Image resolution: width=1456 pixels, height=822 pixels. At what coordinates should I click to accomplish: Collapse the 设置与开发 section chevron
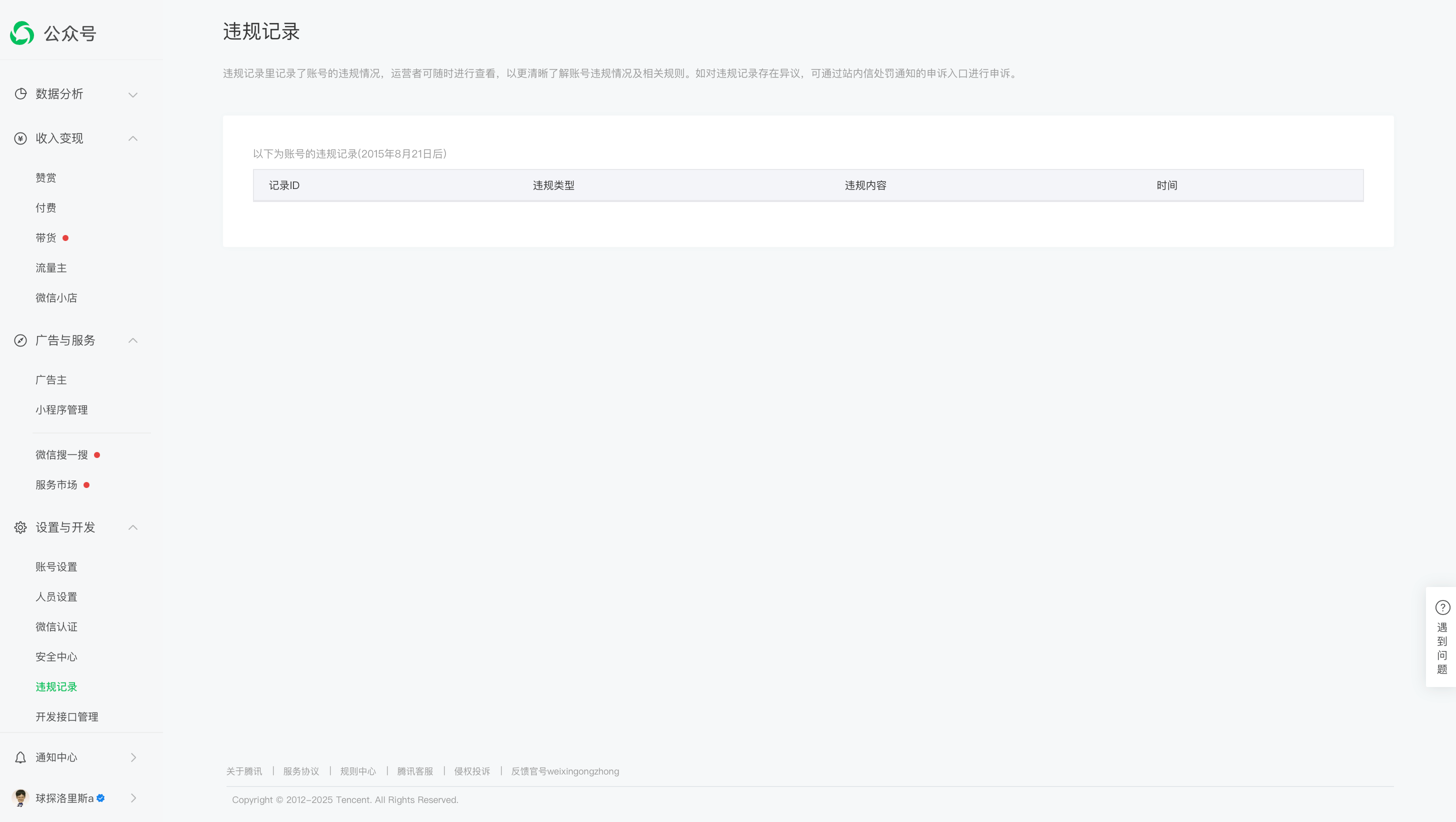click(133, 527)
